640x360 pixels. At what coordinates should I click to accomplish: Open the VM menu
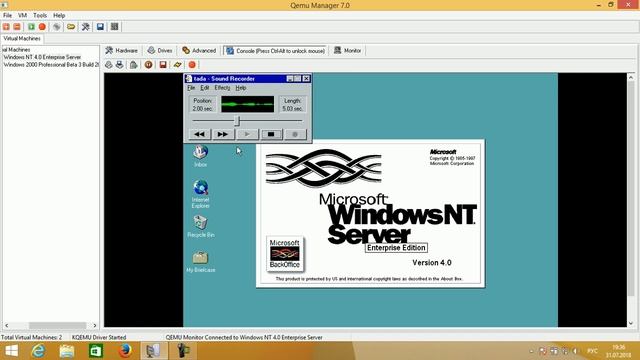22,15
